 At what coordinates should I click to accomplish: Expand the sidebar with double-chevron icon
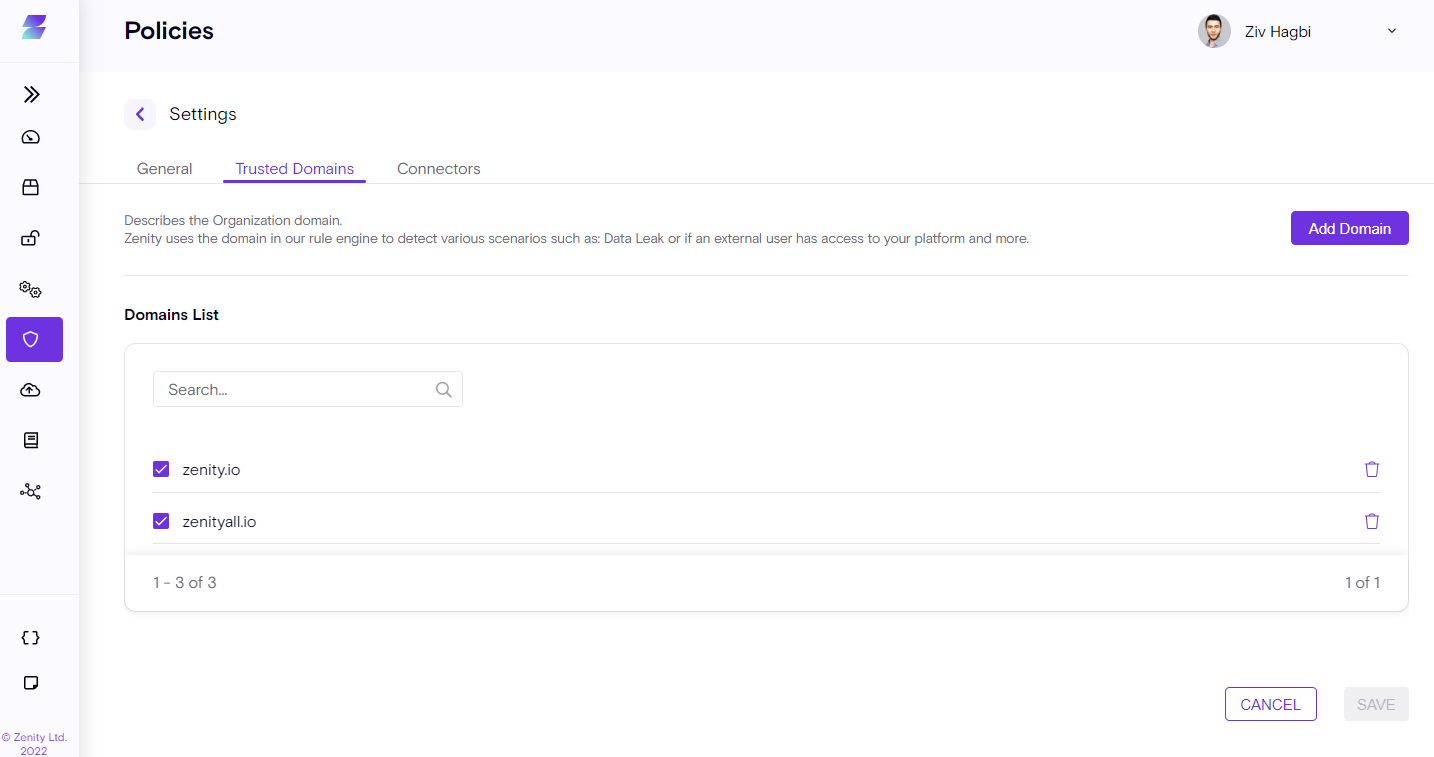pyautogui.click(x=32, y=95)
